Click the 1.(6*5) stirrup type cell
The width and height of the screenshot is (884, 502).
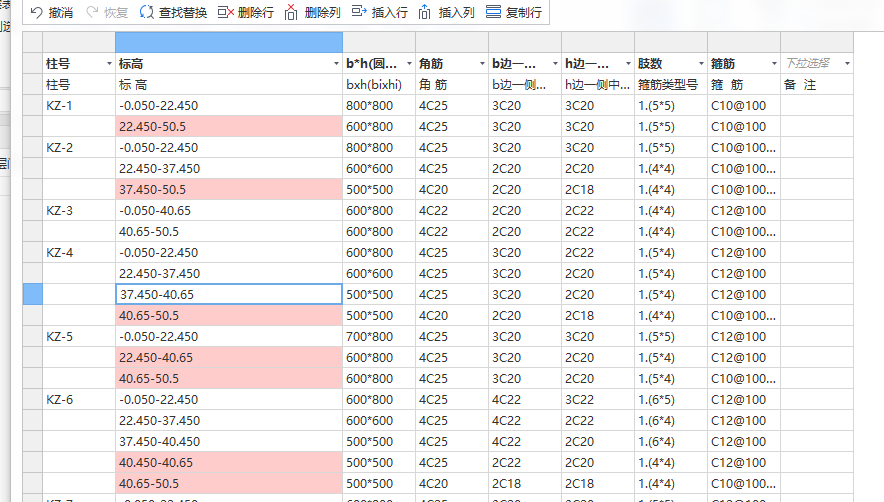pyautogui.click(x=671, y=399)
